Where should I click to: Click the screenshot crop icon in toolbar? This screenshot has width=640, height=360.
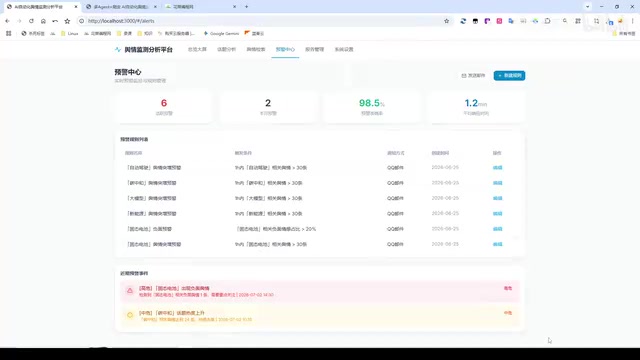[596, 21]
